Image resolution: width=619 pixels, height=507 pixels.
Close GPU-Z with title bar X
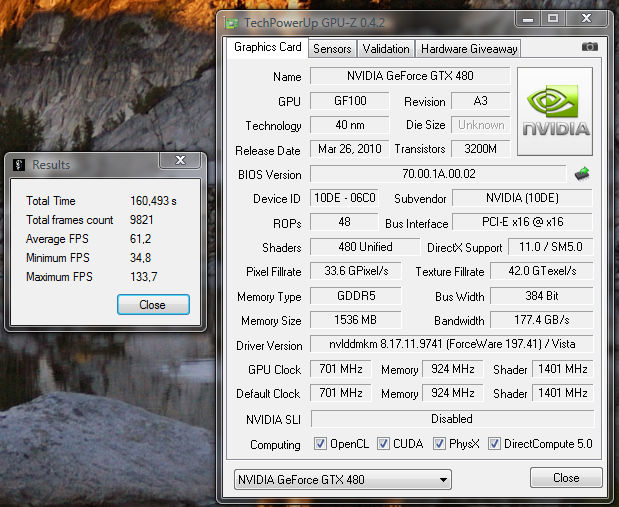[x=586, y=19]
